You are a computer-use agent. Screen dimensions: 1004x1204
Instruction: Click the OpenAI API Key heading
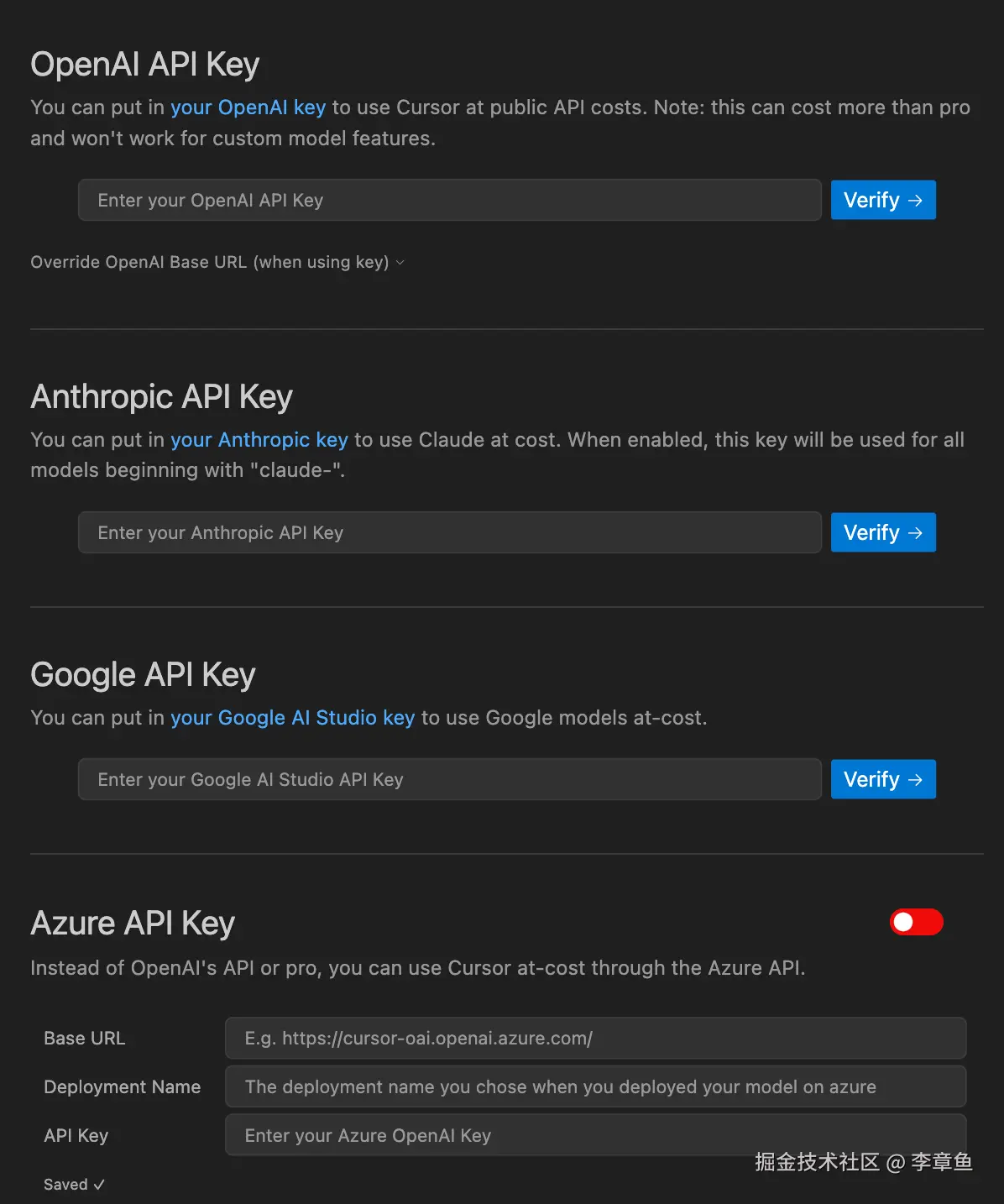tap(145, 65)
